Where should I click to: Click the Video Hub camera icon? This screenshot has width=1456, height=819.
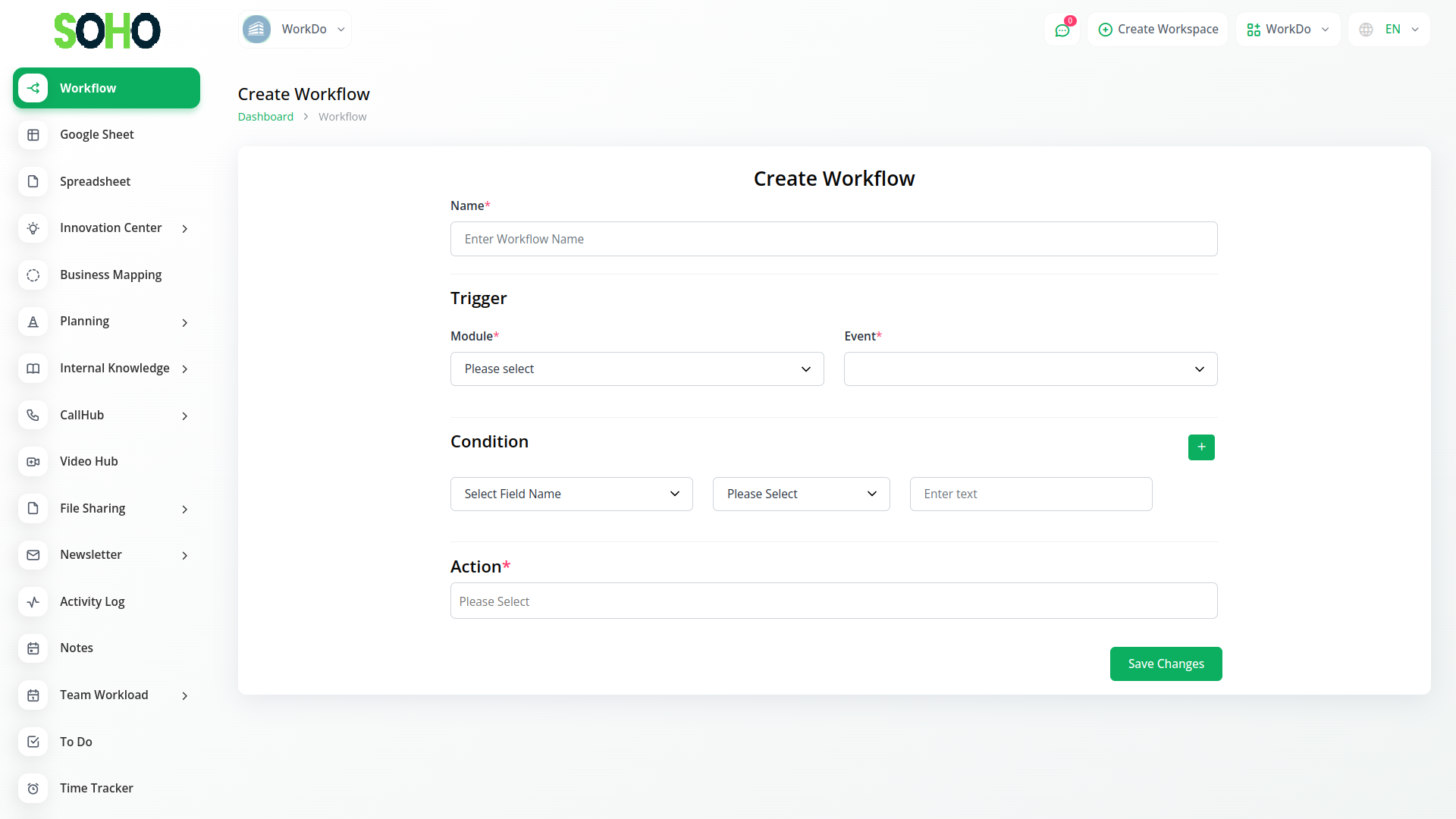pyautogui.click(x=33, y=462)
